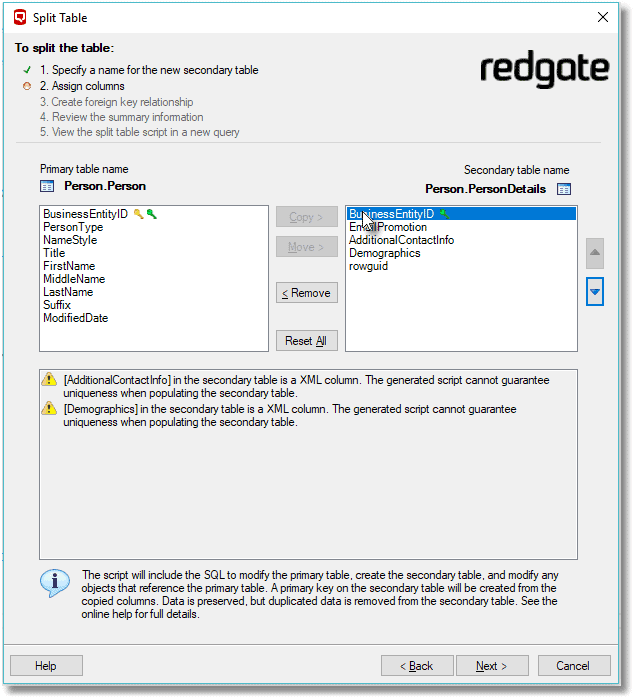635x700 pixels.
Task: Click the warning icon for AdditionalContactInfo message
Action: [x=49, y=381]
